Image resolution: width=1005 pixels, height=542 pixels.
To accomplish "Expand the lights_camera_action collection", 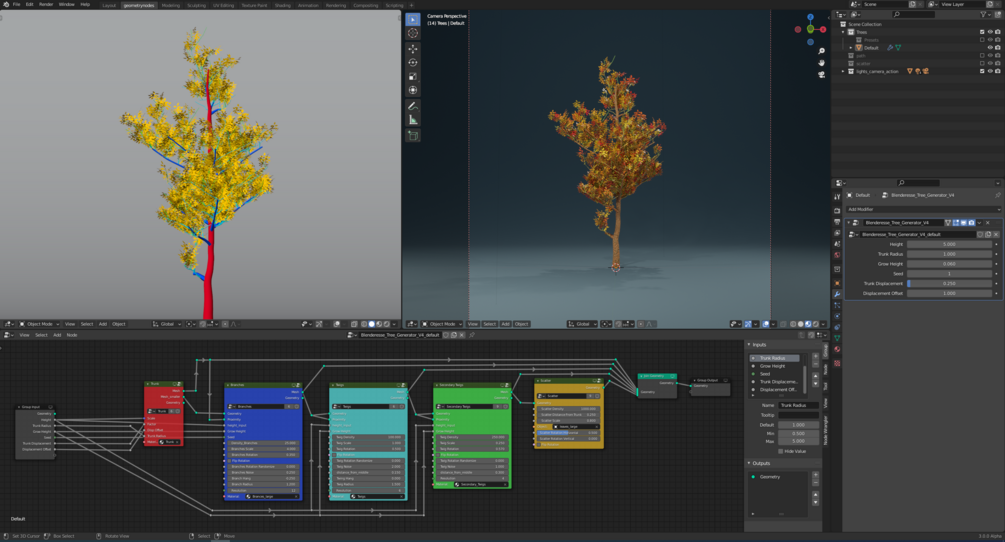I will pos(843,71).
